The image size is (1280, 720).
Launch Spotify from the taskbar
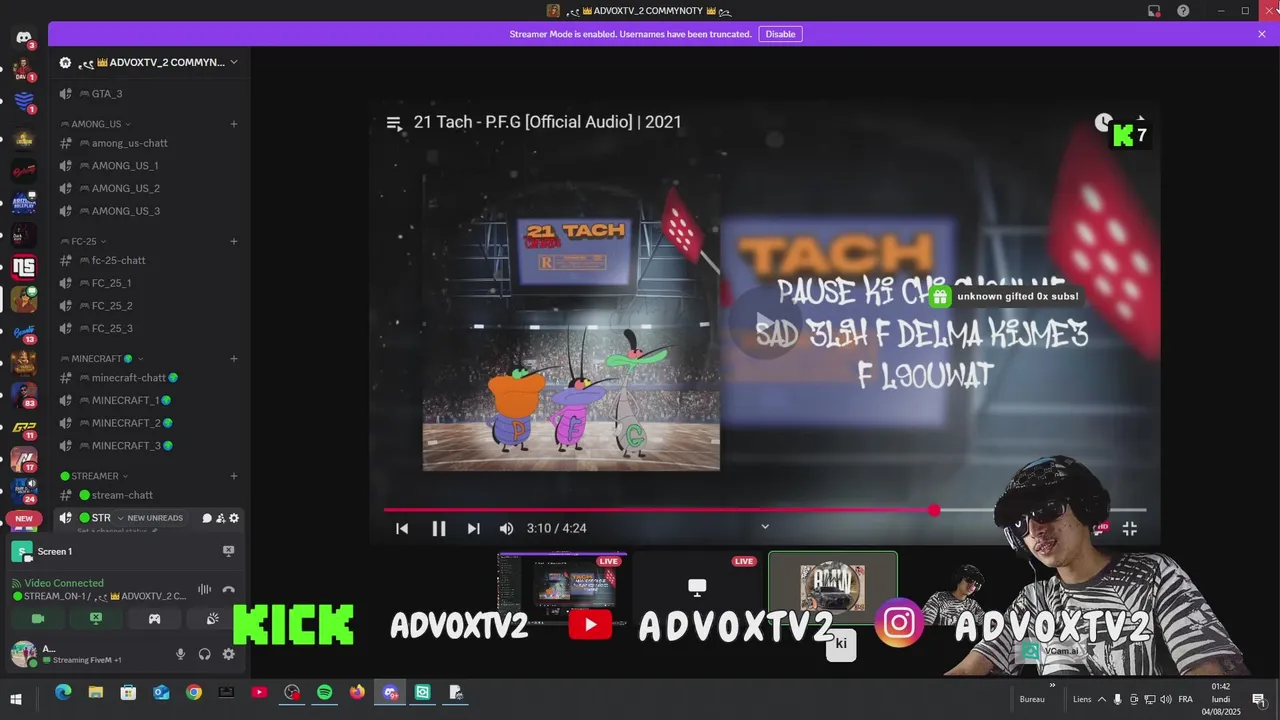[x=325, y=692]
